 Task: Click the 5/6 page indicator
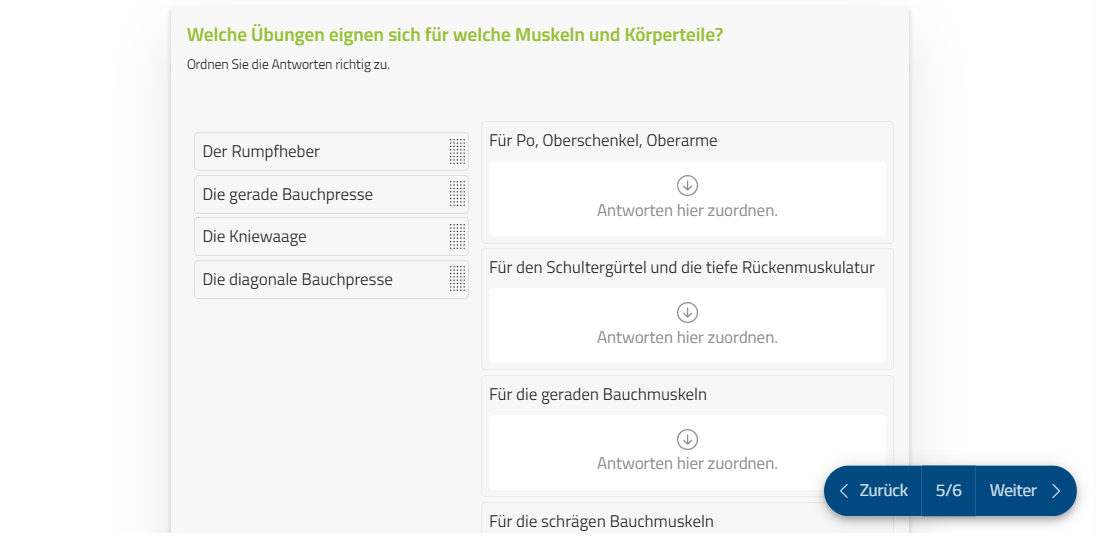coord(949,491)
